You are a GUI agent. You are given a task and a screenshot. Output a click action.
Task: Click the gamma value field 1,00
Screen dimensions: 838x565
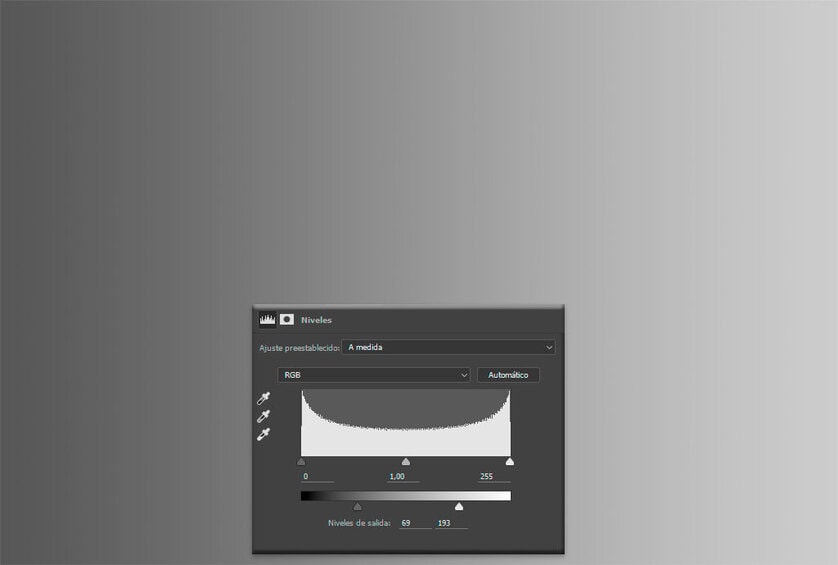pos(403,476)
